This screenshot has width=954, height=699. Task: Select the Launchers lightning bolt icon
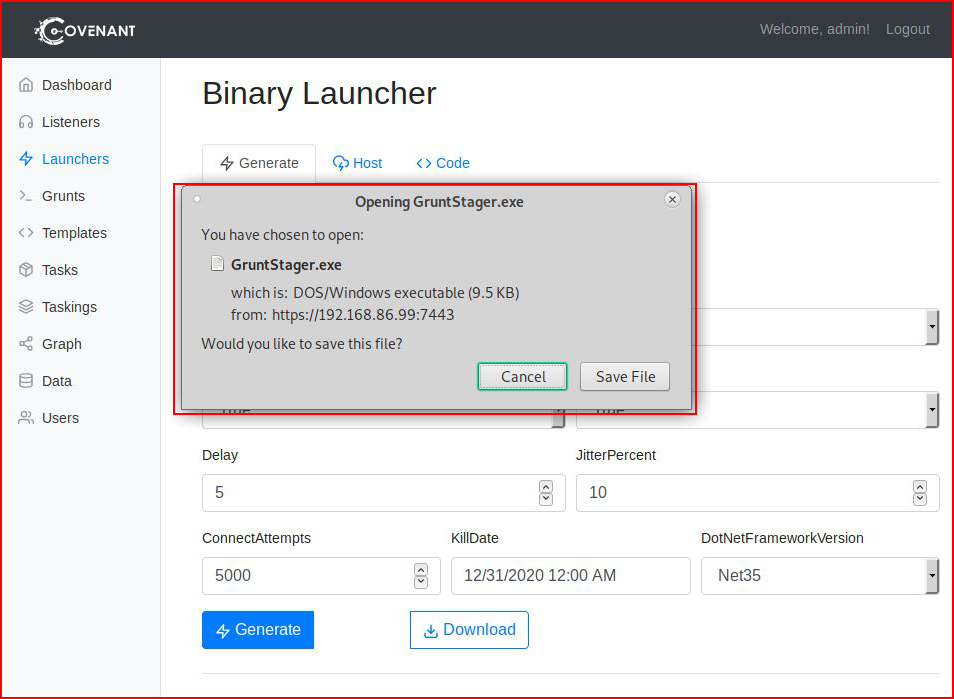(26, 159)
